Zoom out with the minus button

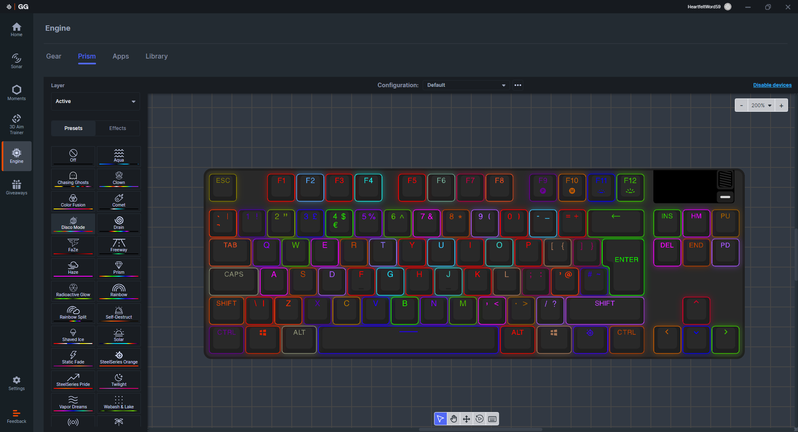pos(742,105)
